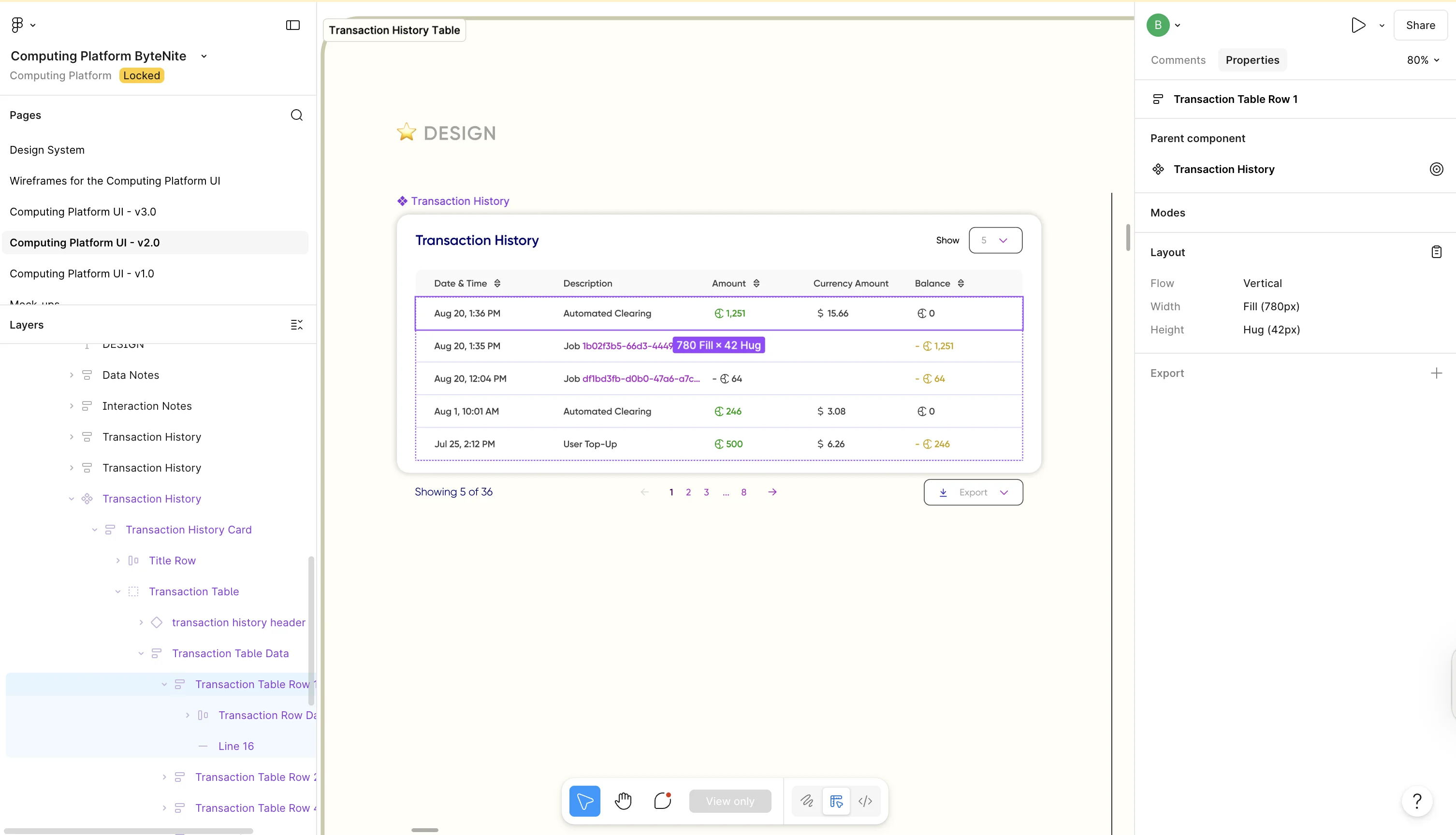
Task: Open Computing Platform UI - v1.0 page
Action: click(82, 274)
